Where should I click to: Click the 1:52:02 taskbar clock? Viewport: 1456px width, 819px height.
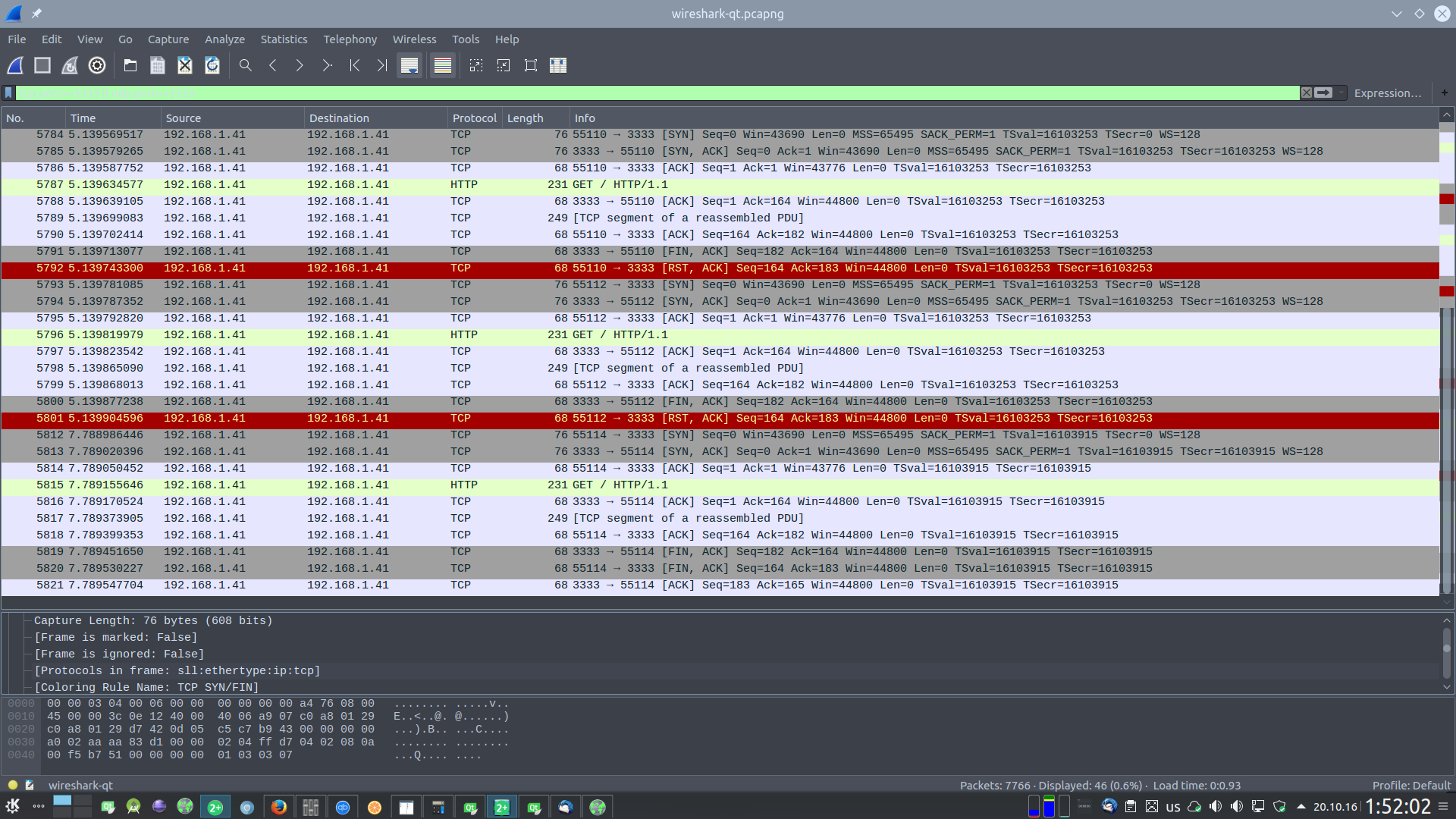1398,807
